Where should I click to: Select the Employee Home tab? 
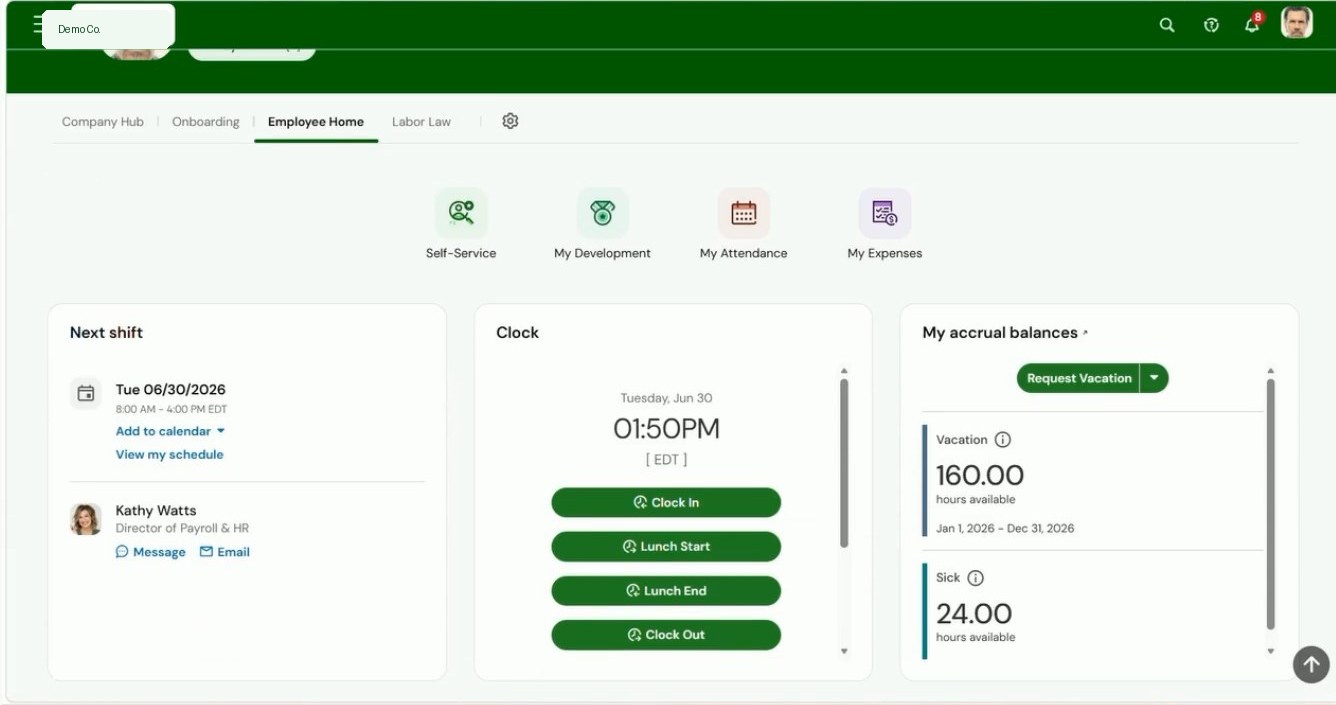click(x=316, y=122)
